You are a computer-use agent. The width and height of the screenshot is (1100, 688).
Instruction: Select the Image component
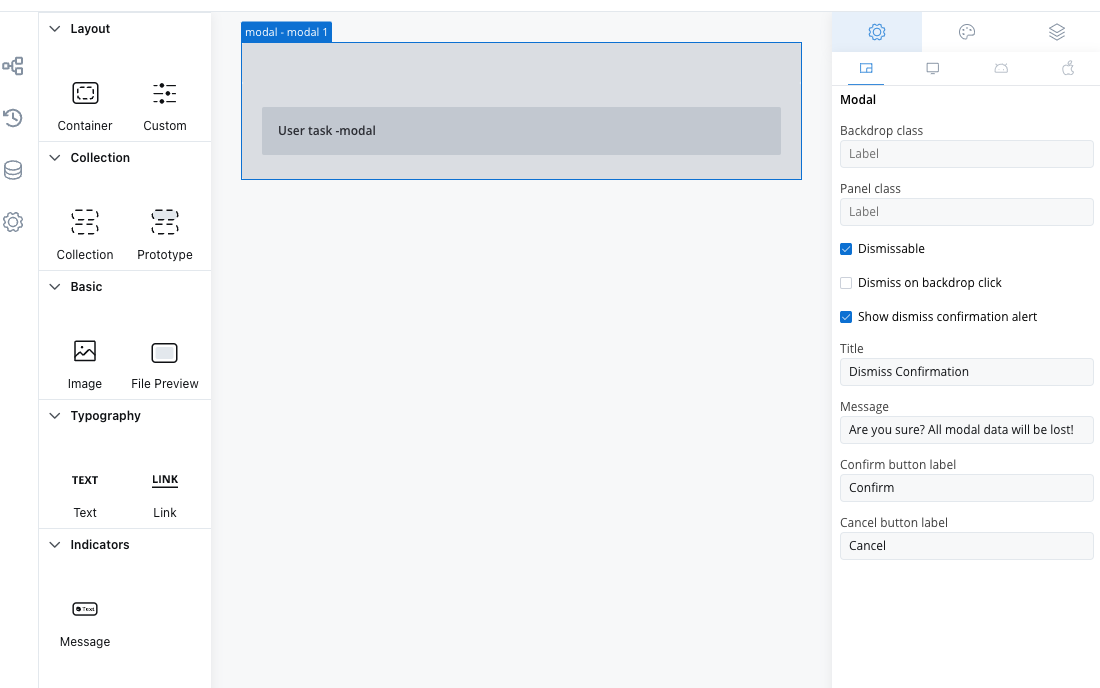pos(85,364)
